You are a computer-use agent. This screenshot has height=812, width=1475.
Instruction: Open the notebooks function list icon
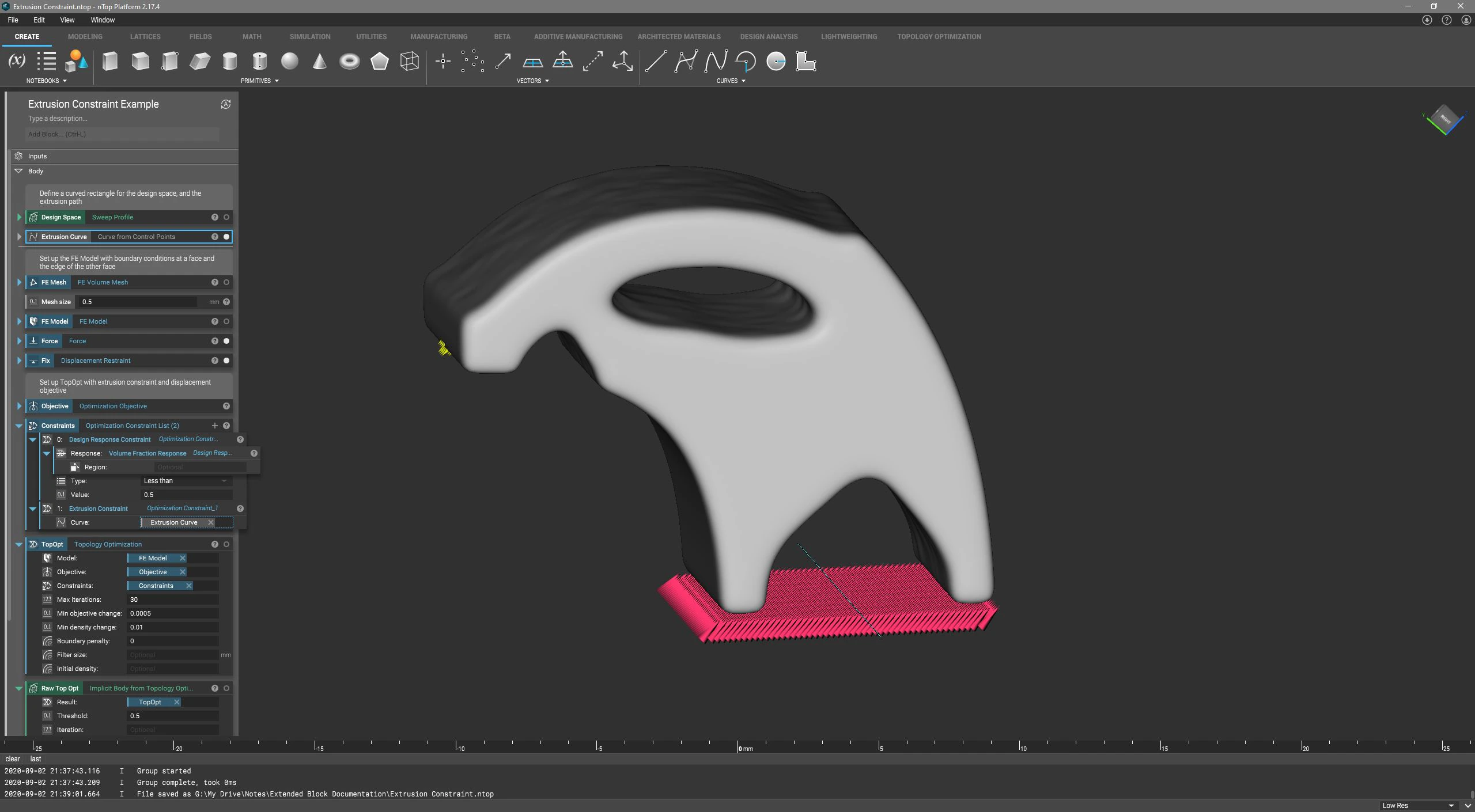[46, 61]
